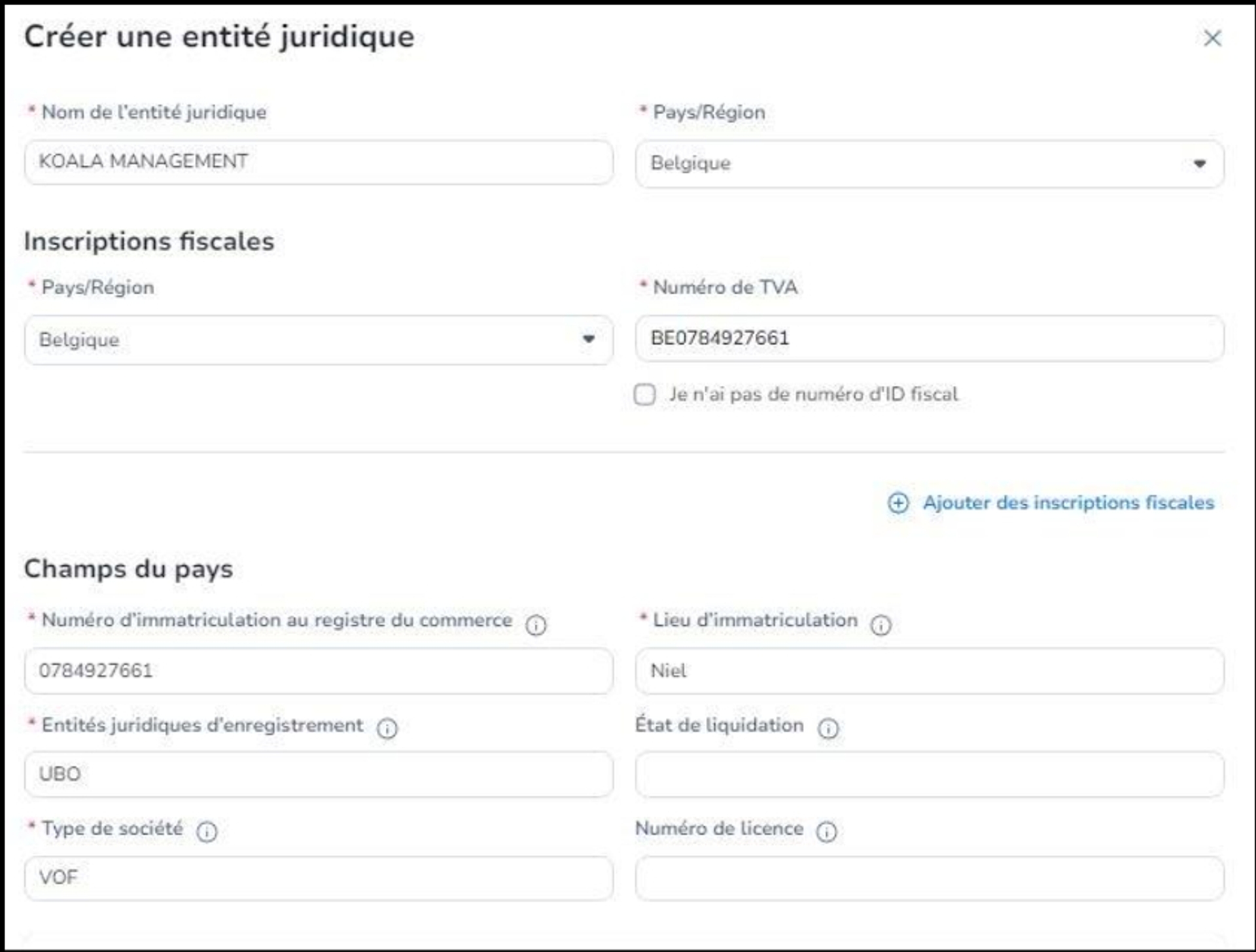Close the Créer une entité juridique dialog

click(x=1213, y=39)
